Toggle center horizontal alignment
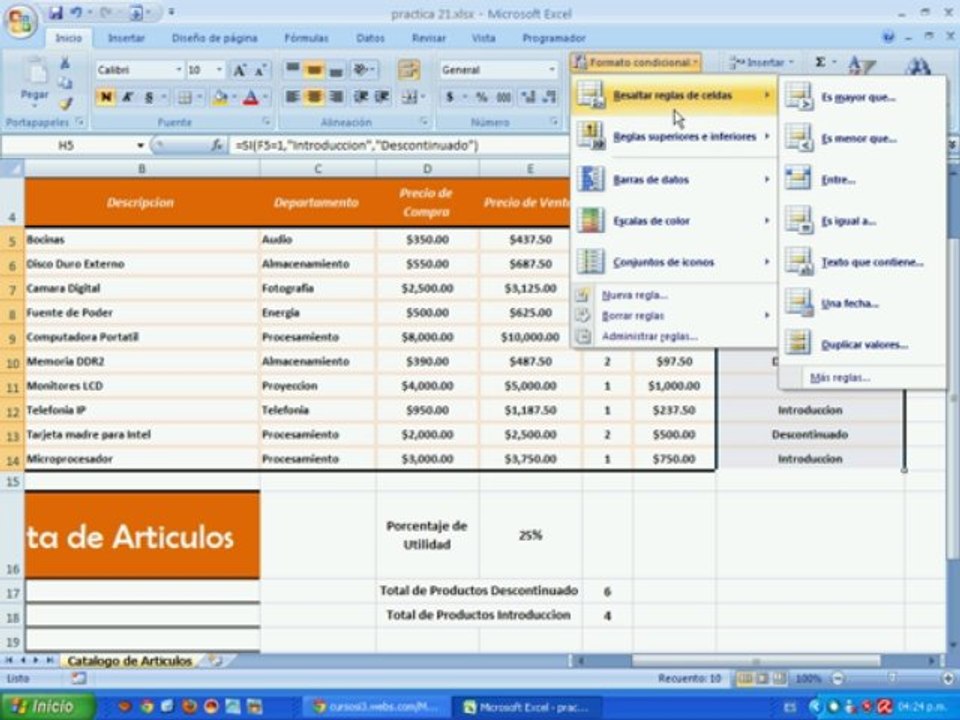The width and height of the screenshot is (960, 720). (314, 97)
